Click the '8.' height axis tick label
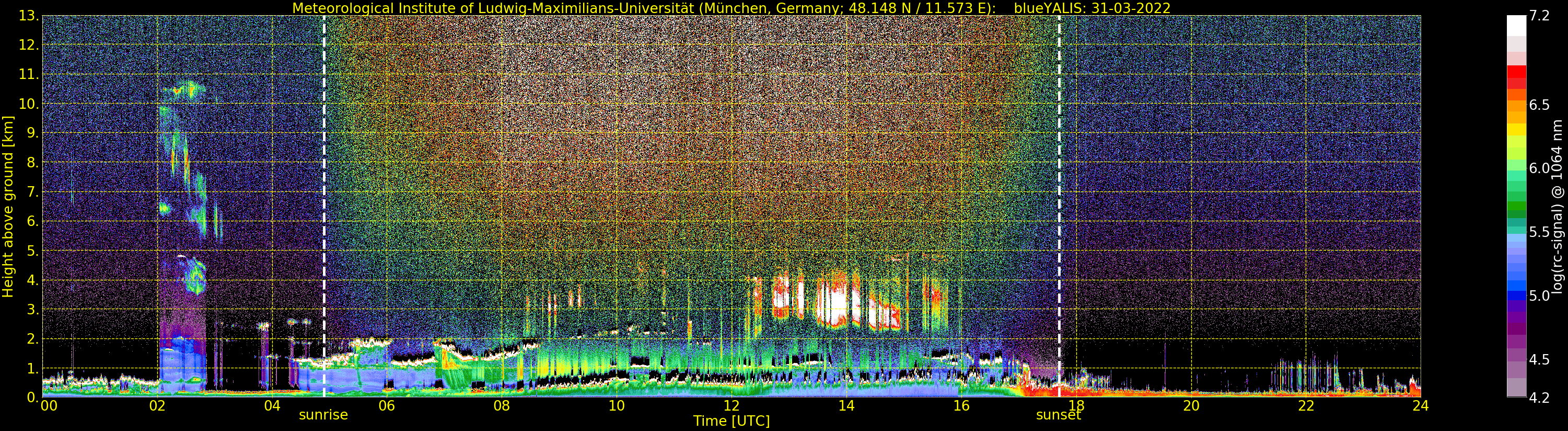The image size is (1568, 431). (x=33, y=163)
